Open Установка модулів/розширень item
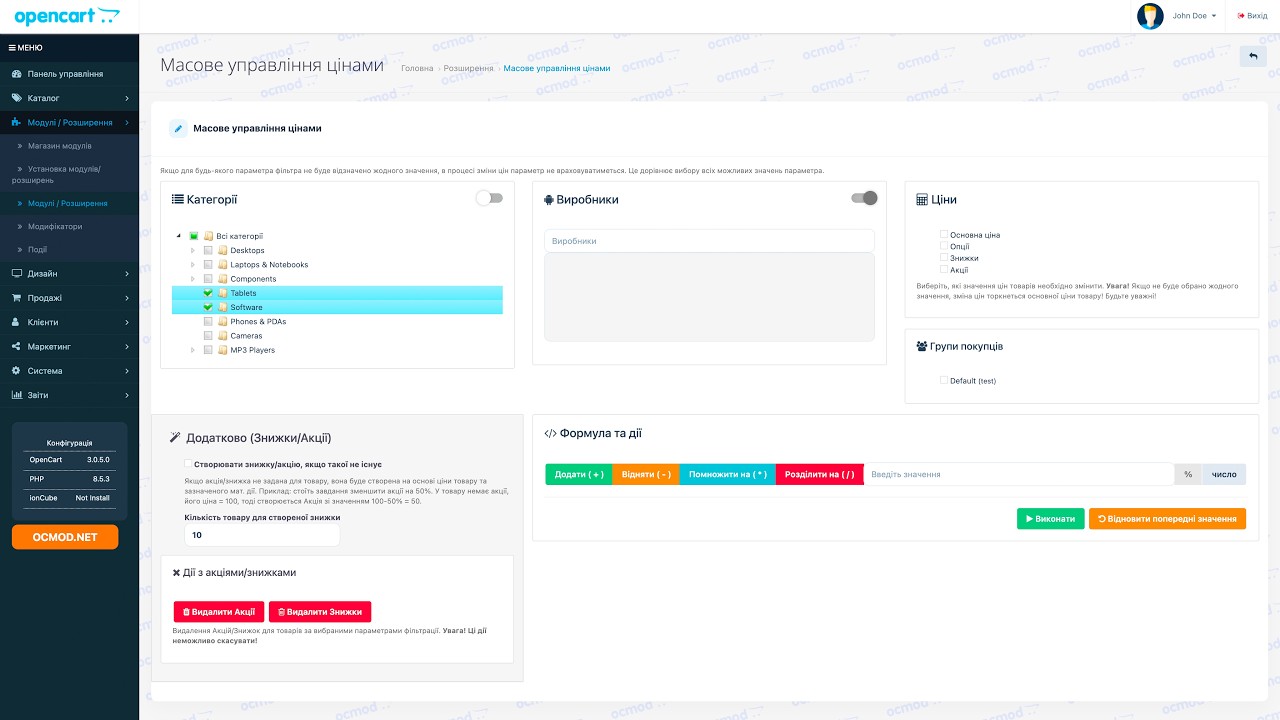 coord(69,175)
